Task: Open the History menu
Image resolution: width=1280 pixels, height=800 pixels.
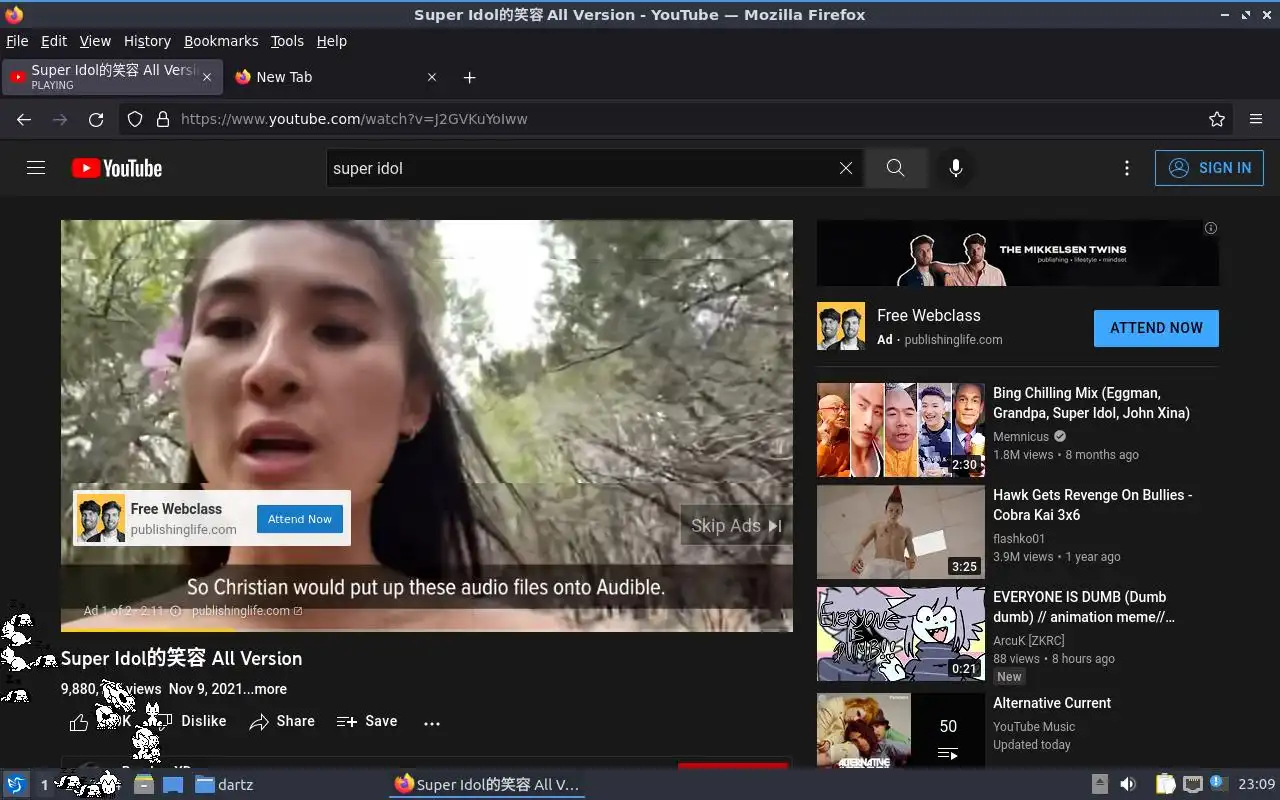Action: [147, 41]
